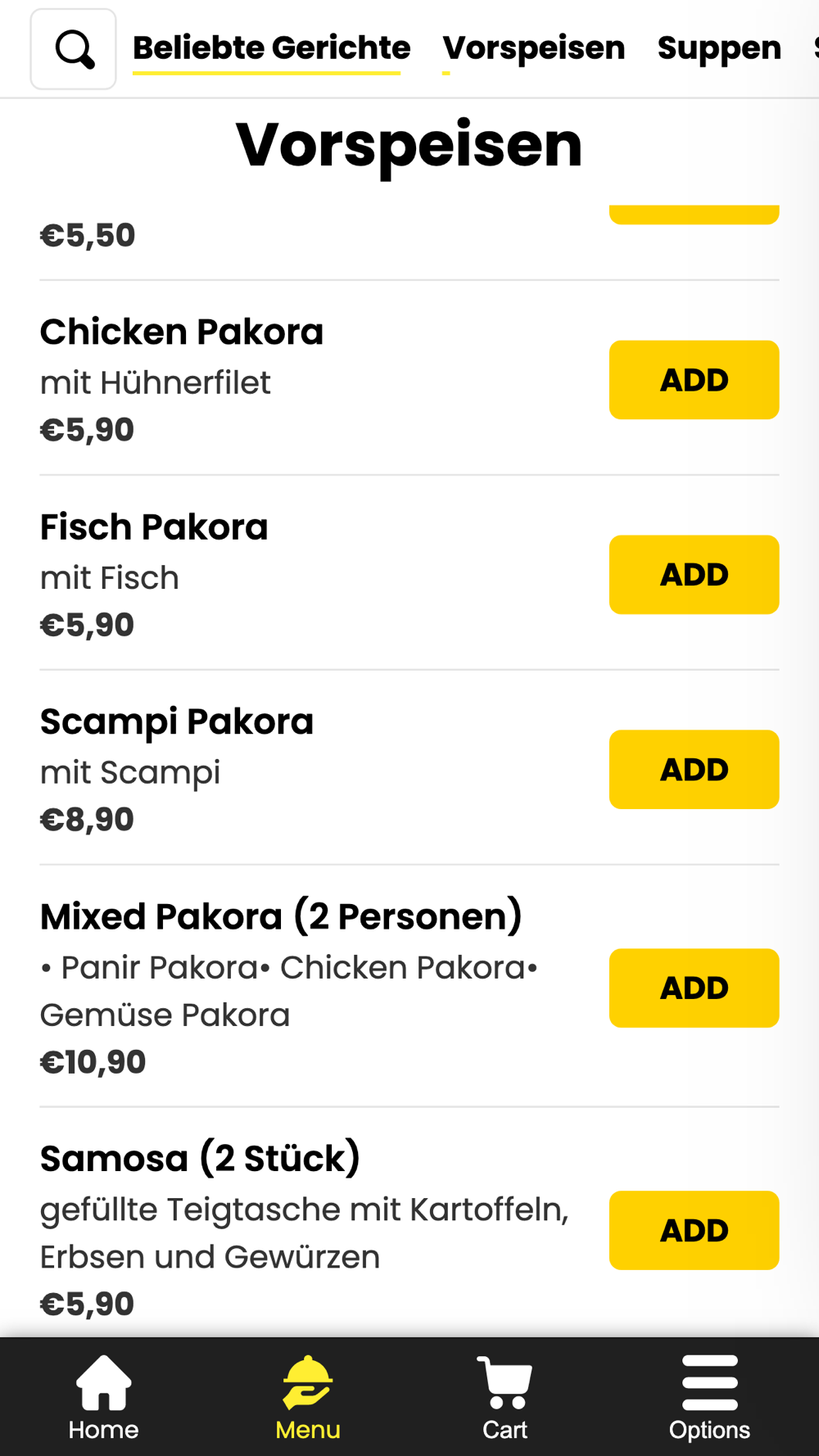Jump to the Suppen category tab
This screenshot has height=1456, width=819.
[x=719, y=47]
